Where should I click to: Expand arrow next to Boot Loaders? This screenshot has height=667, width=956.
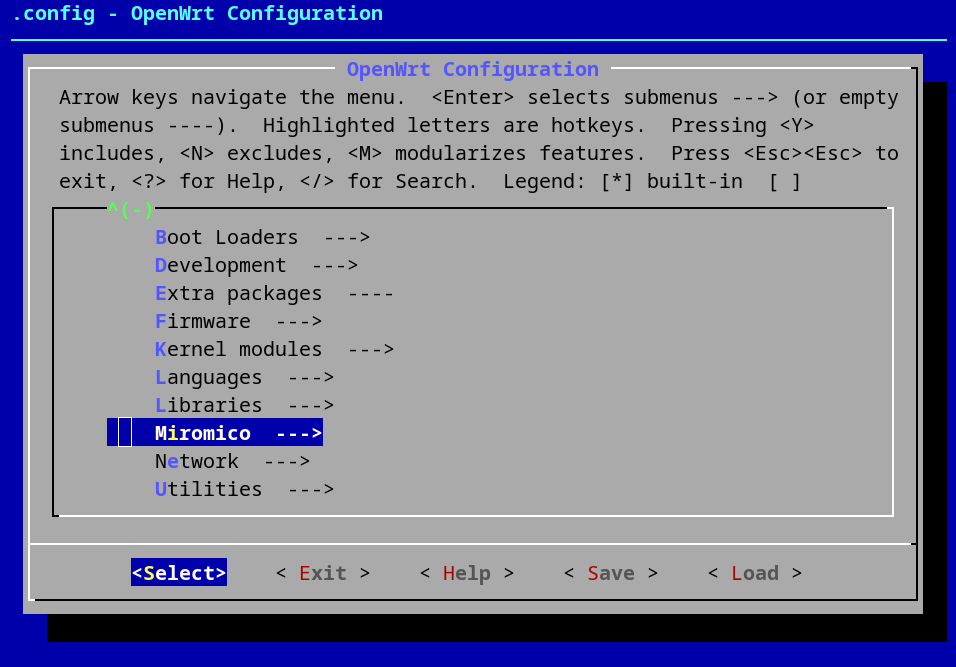click(347, 237)
